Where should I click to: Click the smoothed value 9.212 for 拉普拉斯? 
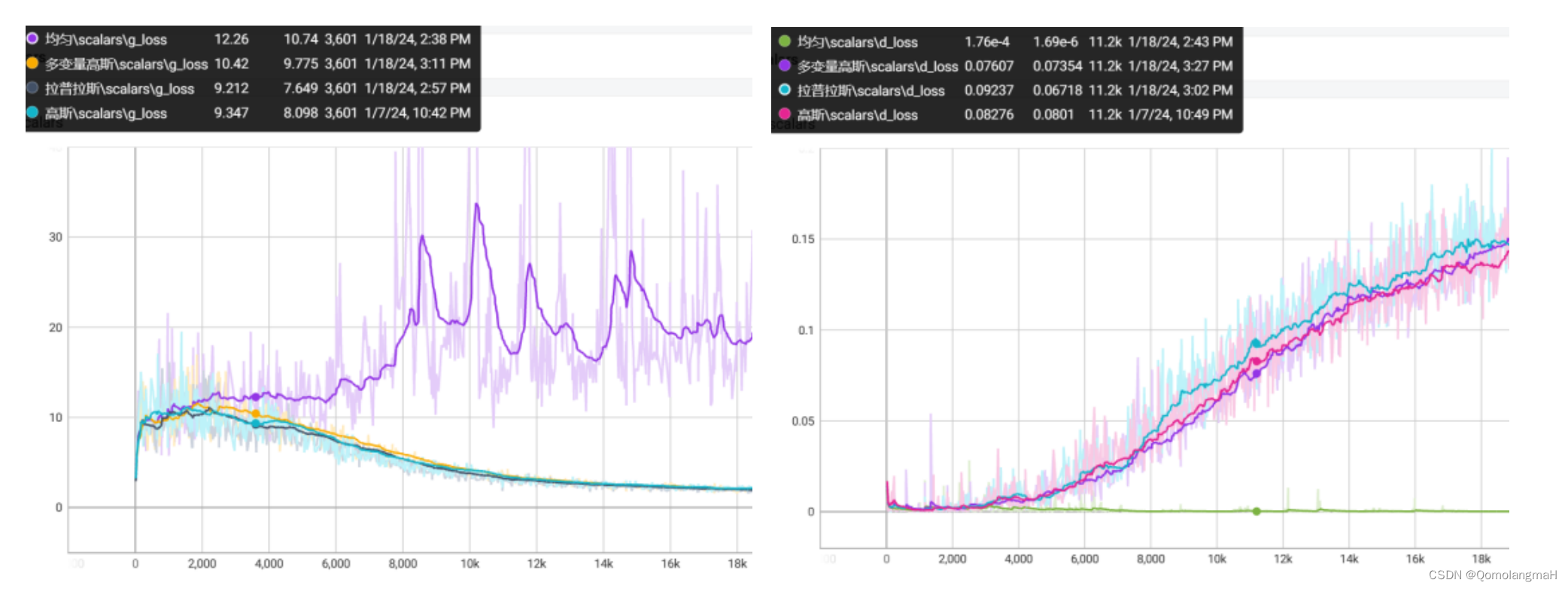tap(231, 88)
